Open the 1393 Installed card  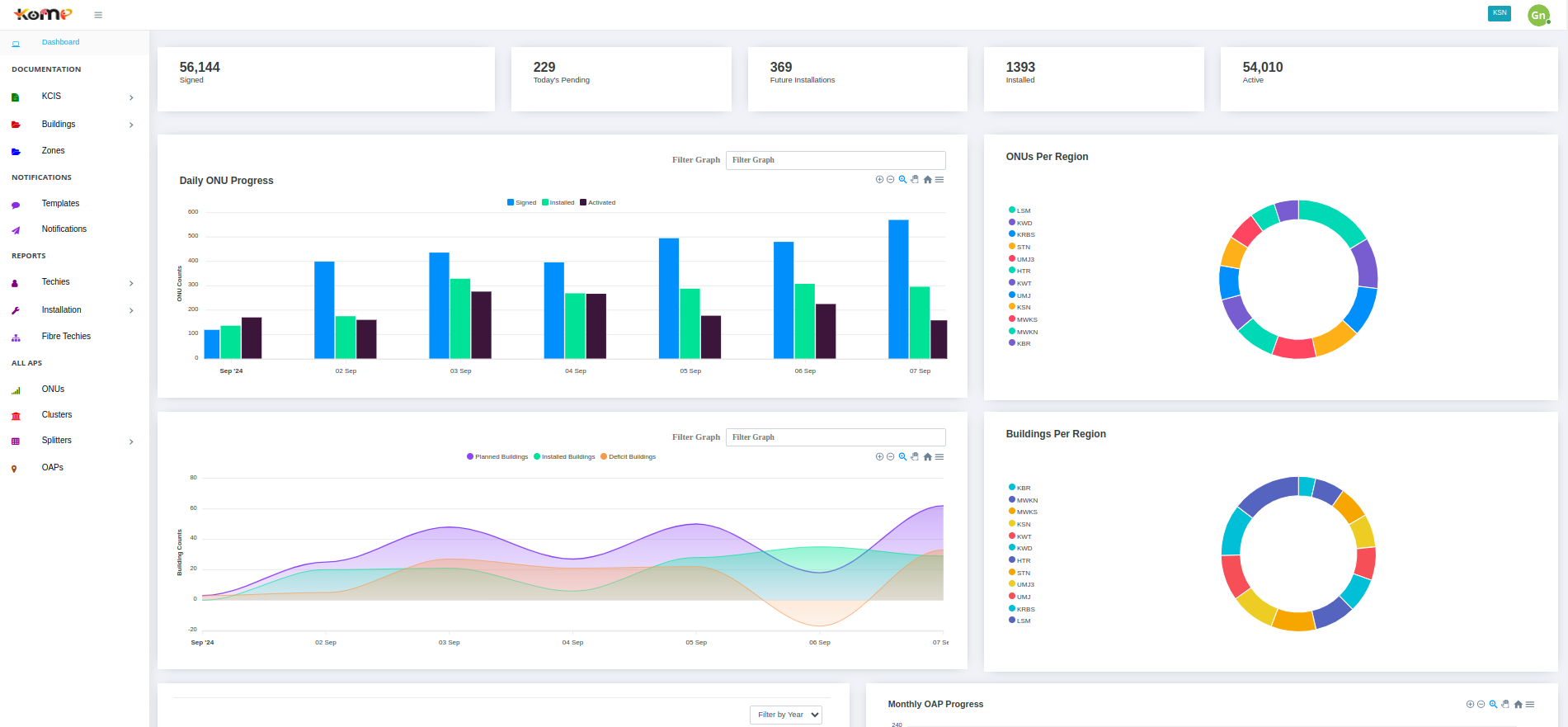coord(1094,79)
